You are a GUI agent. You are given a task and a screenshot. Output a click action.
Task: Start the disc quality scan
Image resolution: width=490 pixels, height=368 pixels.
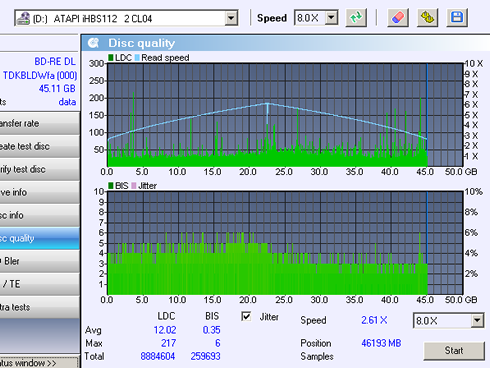pyautogui.click(x=454, y=351)
